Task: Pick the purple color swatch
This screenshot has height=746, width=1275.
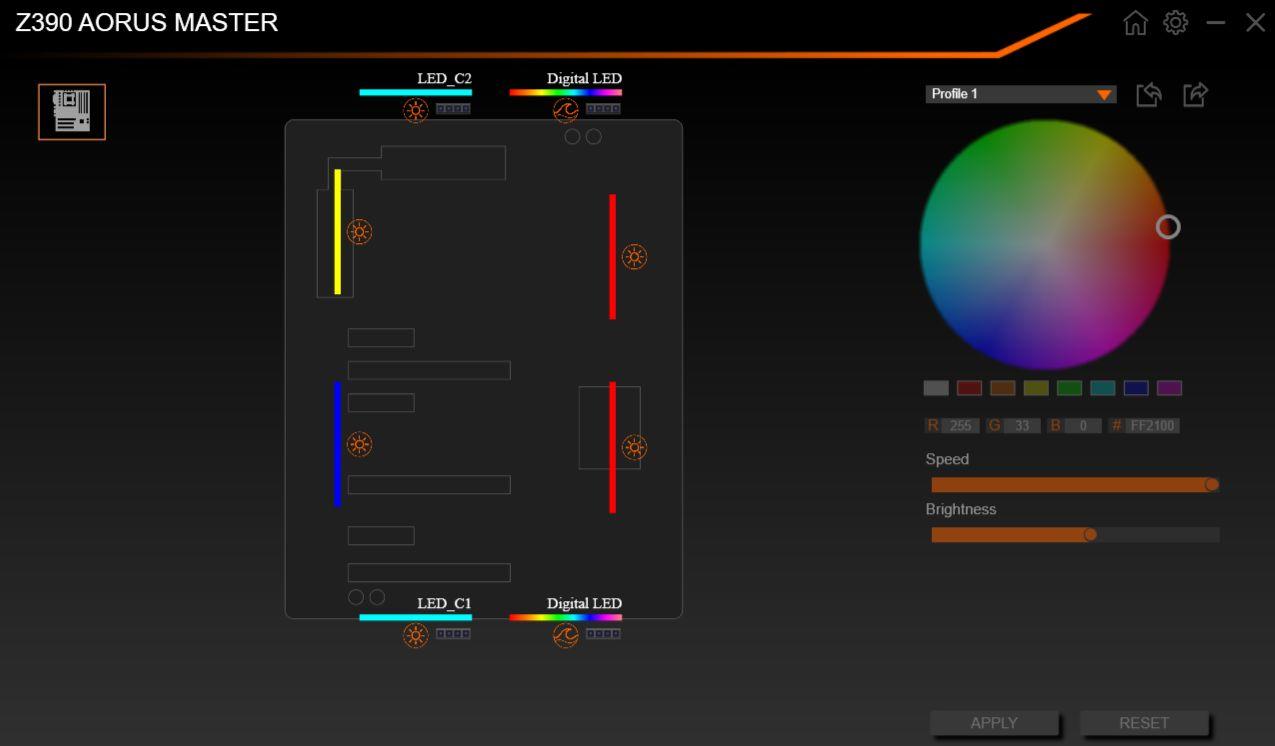Action: tap(1169, 388)
